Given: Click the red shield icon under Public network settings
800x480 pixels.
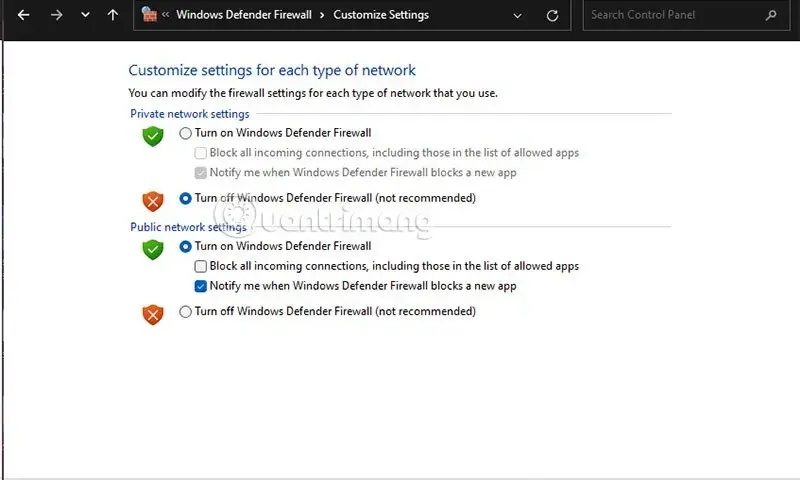Looking at the screenshot, I should point(153,315).
